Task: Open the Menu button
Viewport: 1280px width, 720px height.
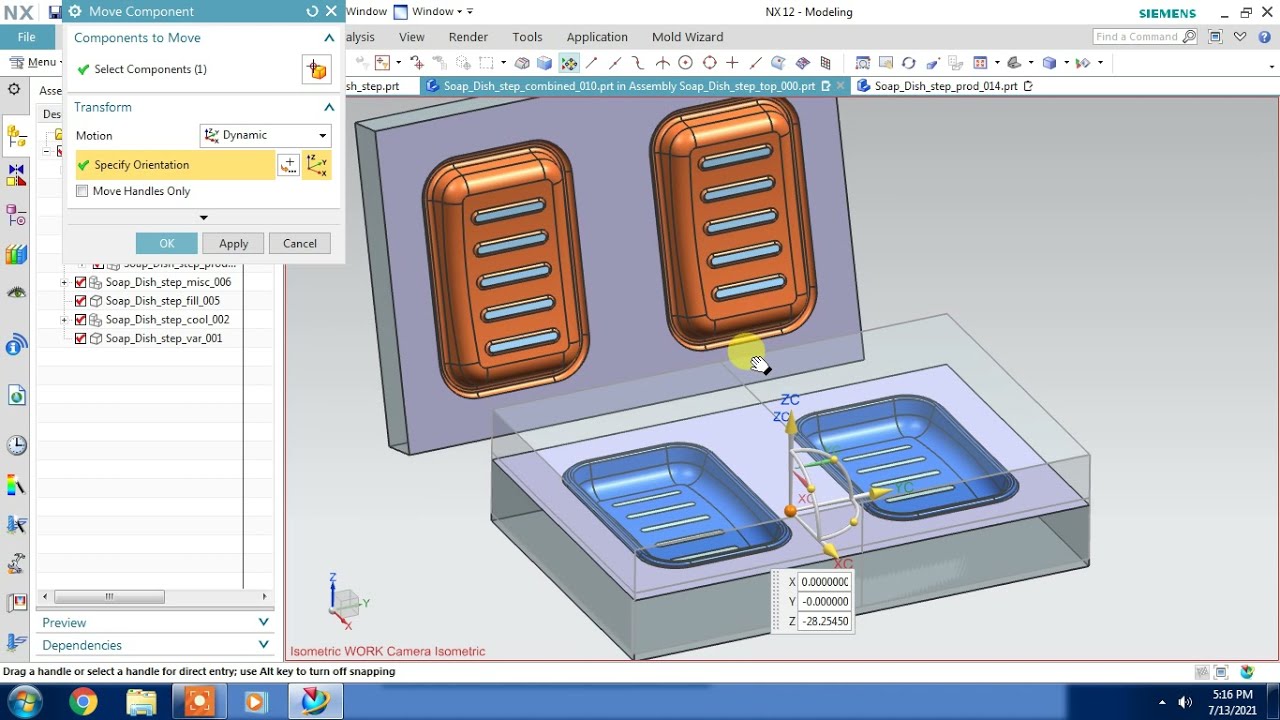Action: (x=34, y=62)
